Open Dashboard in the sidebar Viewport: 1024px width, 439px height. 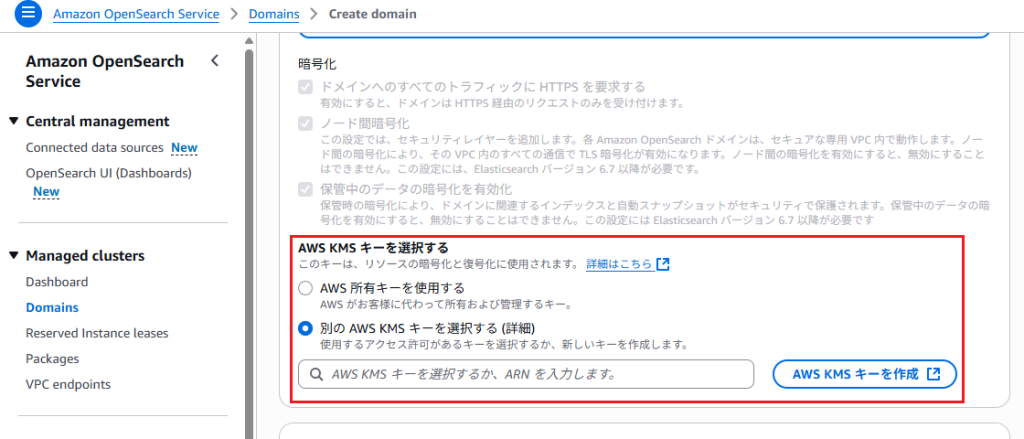click(57, 282)
